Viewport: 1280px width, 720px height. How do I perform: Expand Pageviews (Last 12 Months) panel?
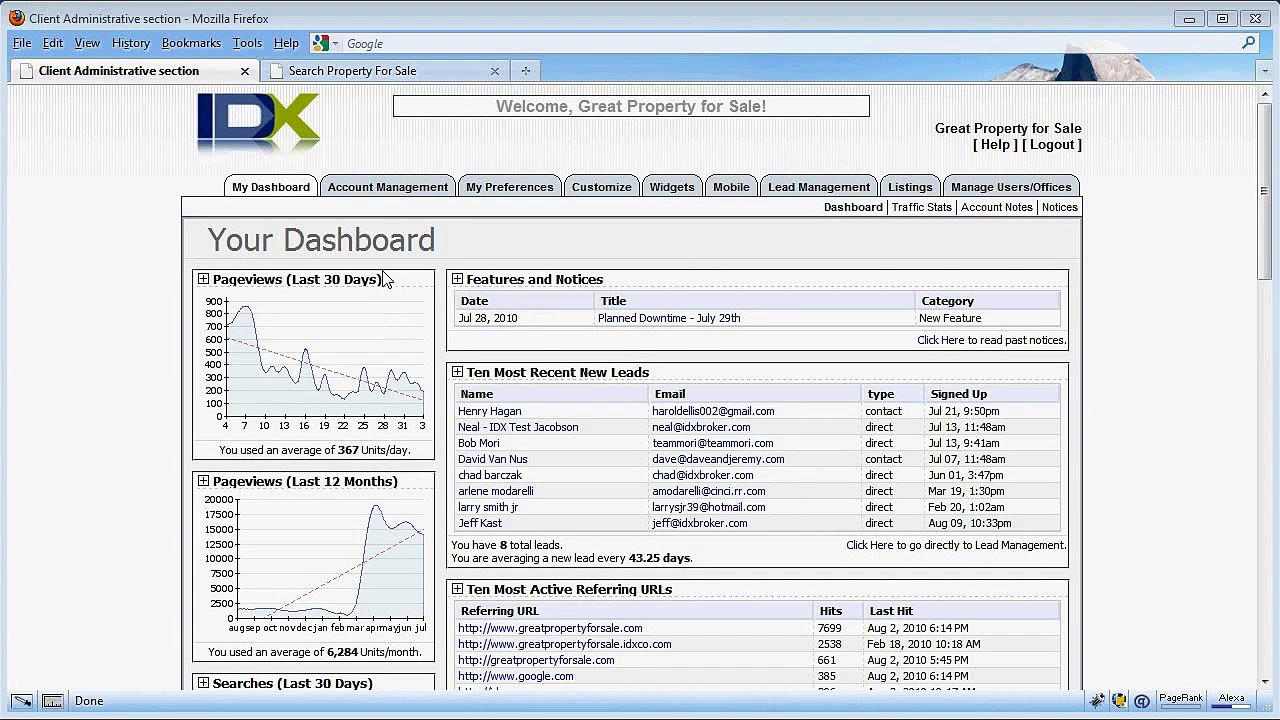click(x=203, y=481)
